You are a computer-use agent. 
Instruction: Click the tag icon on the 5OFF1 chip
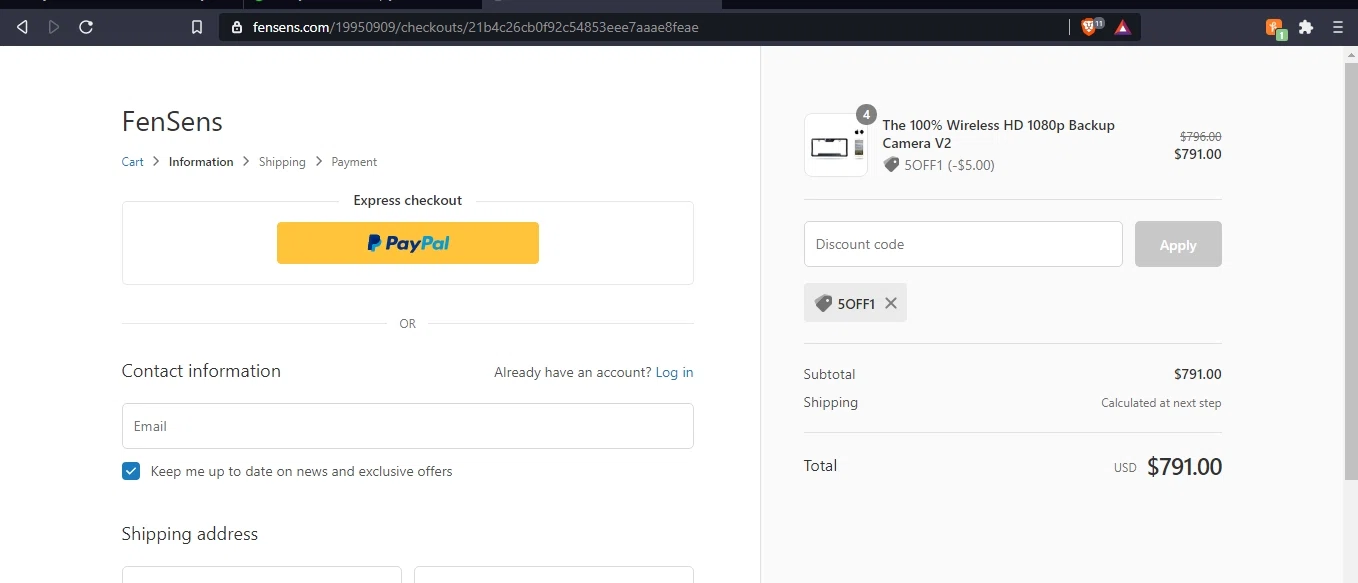(823, 303)
